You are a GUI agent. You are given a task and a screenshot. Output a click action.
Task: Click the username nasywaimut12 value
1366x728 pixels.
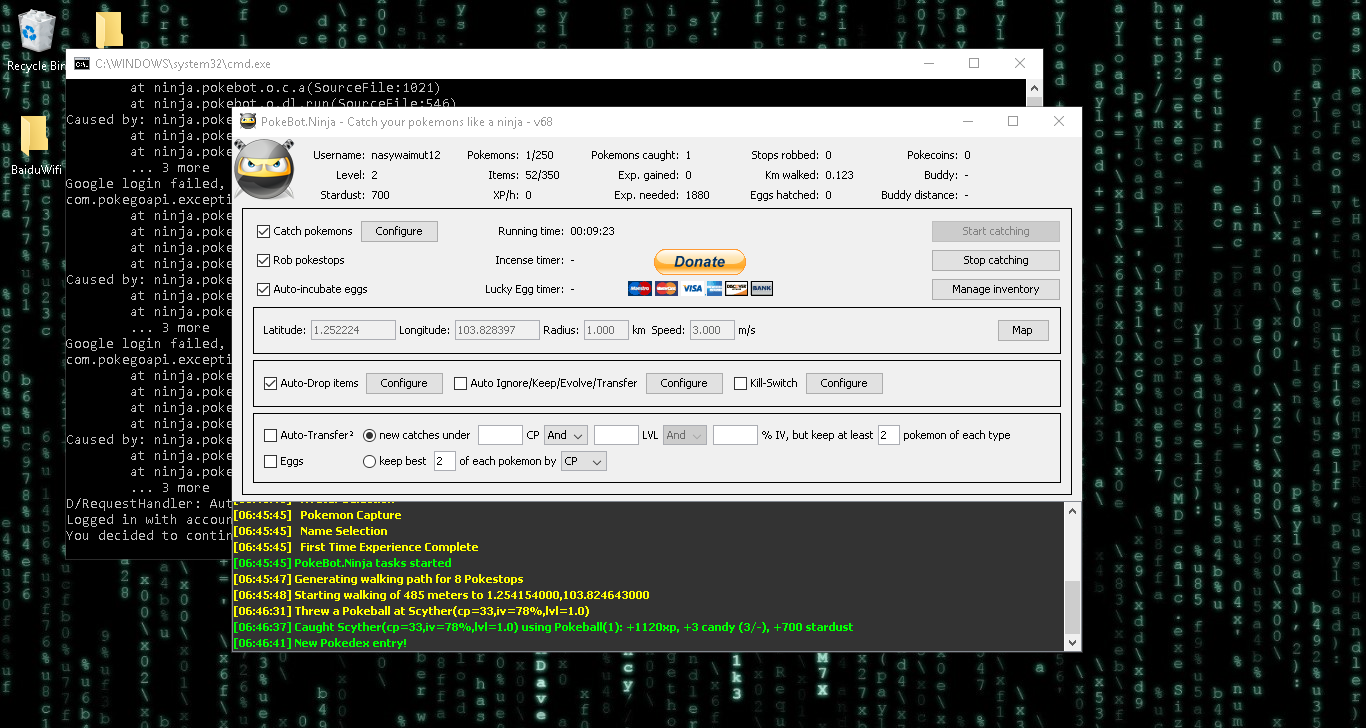(405, 155)
